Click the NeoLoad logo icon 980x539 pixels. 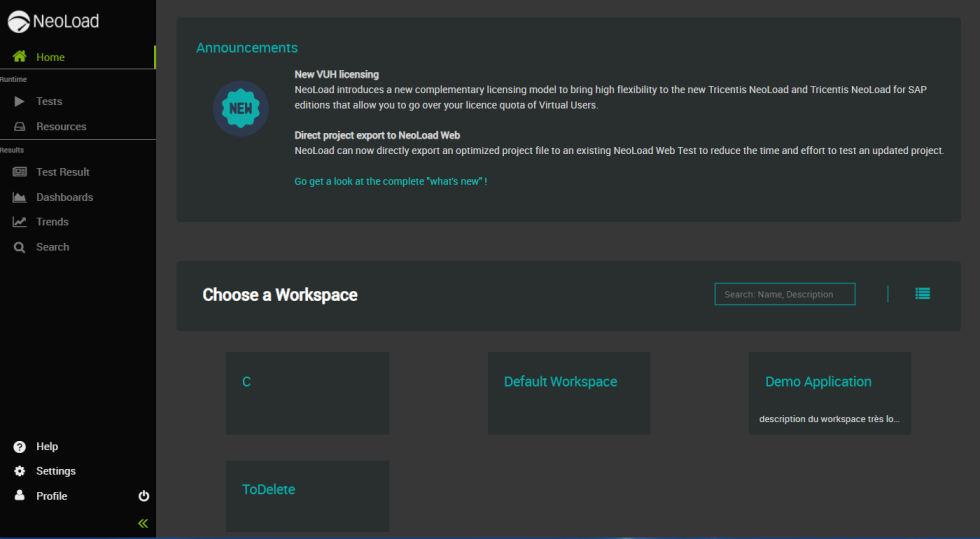point(19,21)
